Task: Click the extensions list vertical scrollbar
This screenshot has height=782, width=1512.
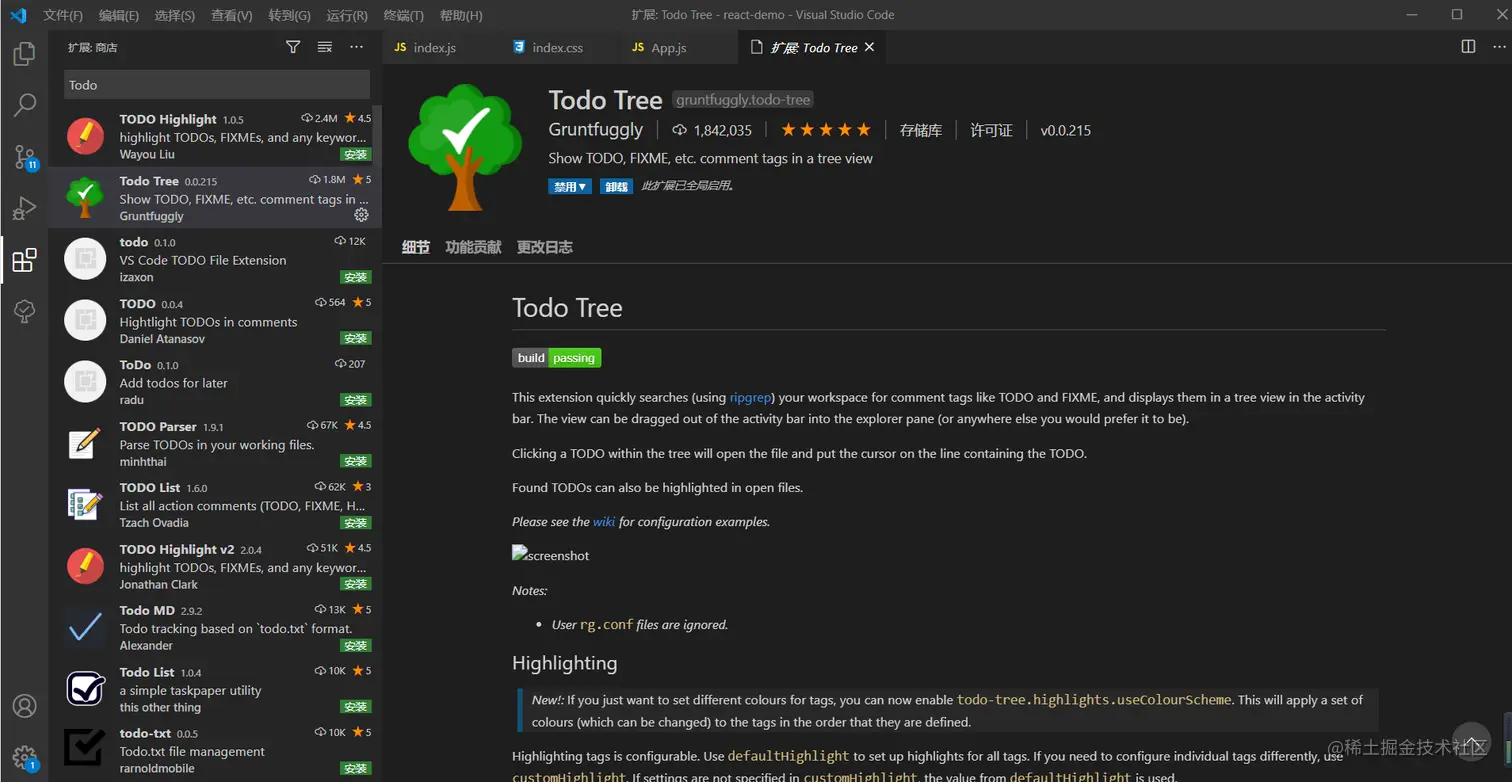Action: [377, 135]
